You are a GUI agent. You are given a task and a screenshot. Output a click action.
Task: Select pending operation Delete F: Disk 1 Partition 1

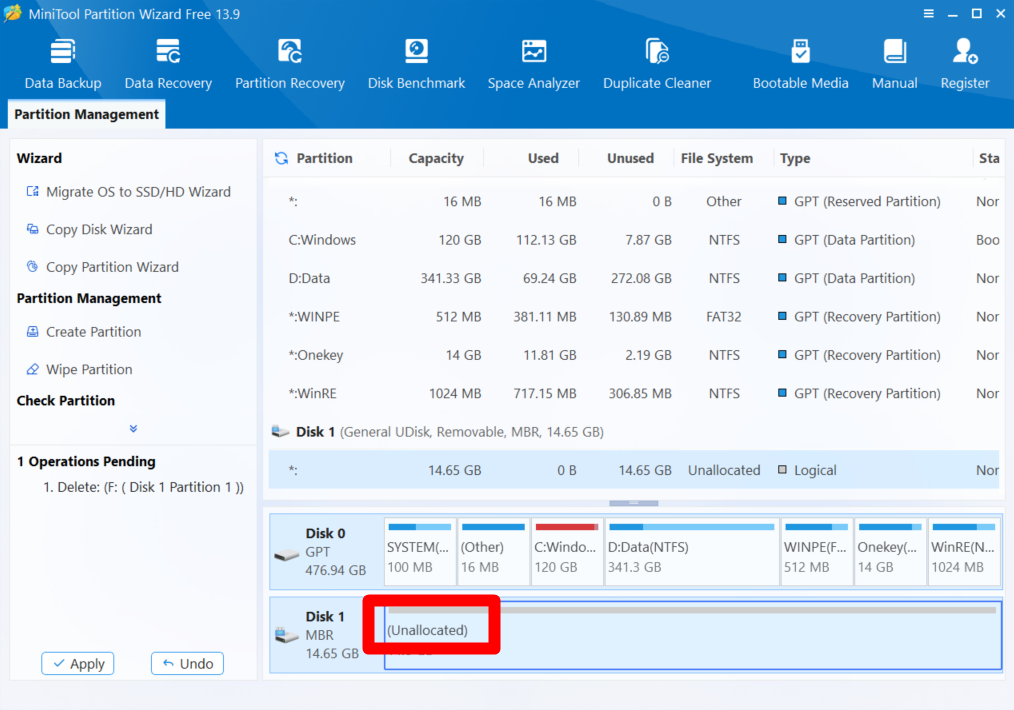(144, 487)
